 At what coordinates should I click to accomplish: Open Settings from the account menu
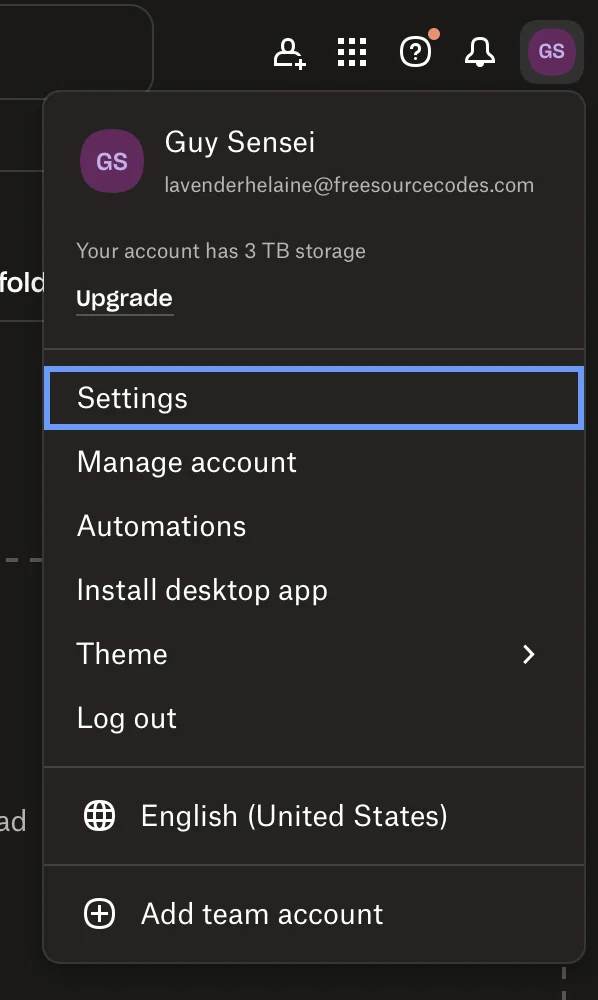pos(314,398)
